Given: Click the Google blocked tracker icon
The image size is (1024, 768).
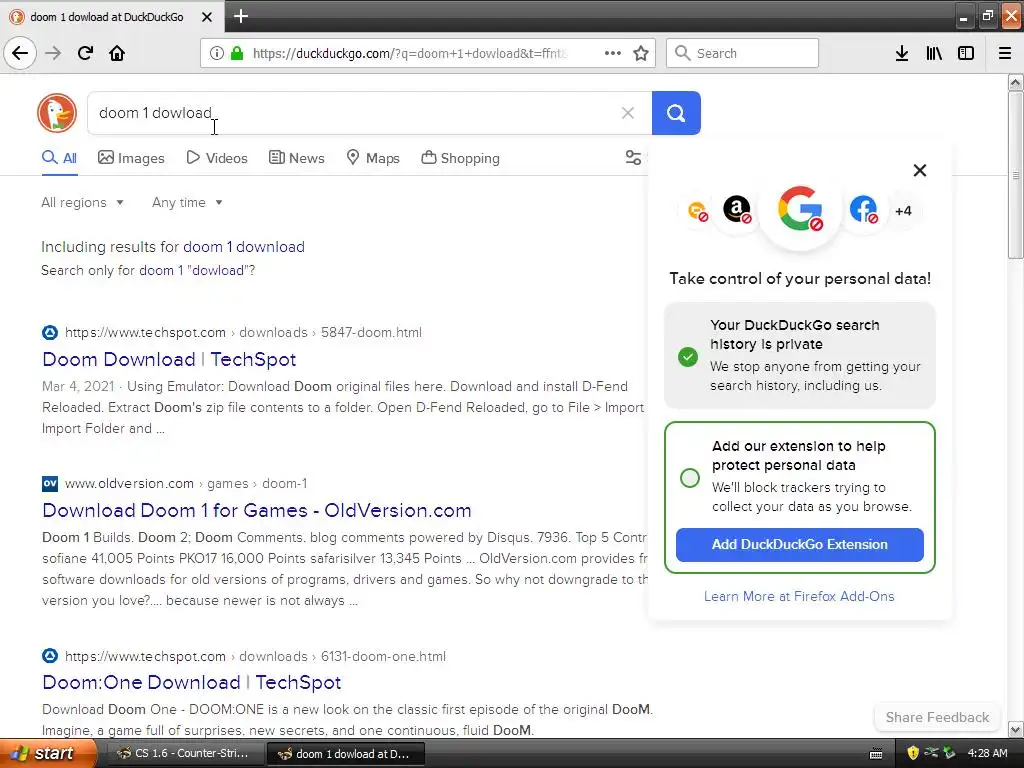Looking at the screenshot, I should pyautogui.click(x=800, y=209).
